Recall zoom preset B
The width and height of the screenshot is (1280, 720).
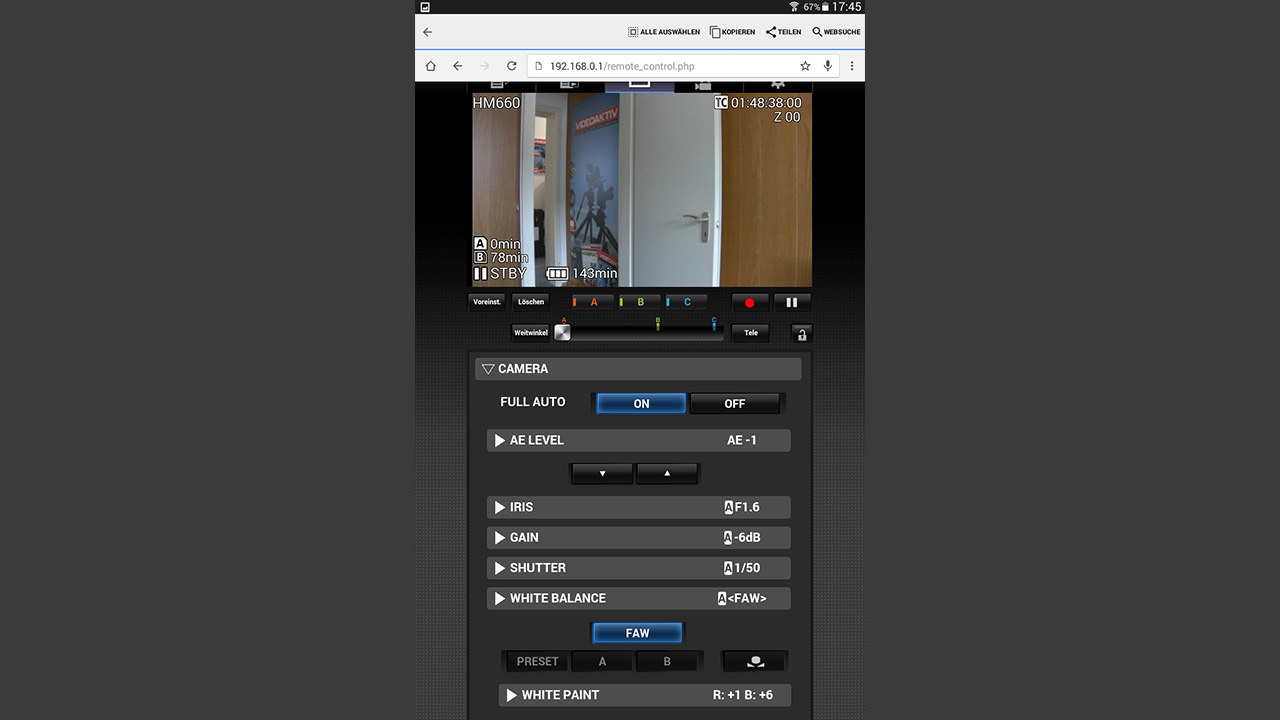pos(640,302)
